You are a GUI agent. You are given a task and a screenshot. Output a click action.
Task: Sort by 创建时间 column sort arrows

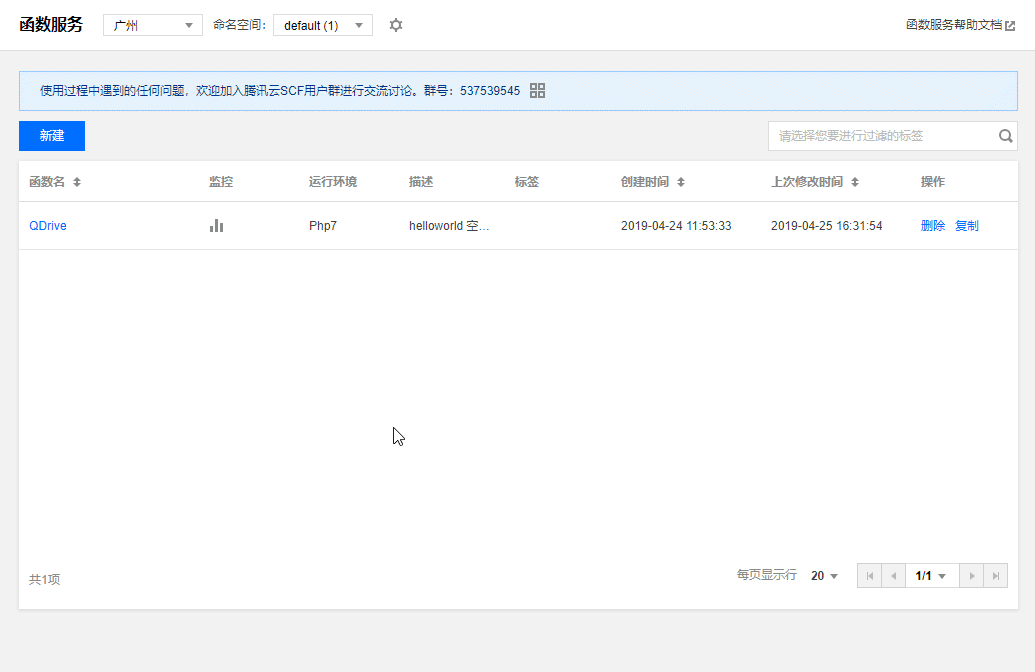[680, 182]
